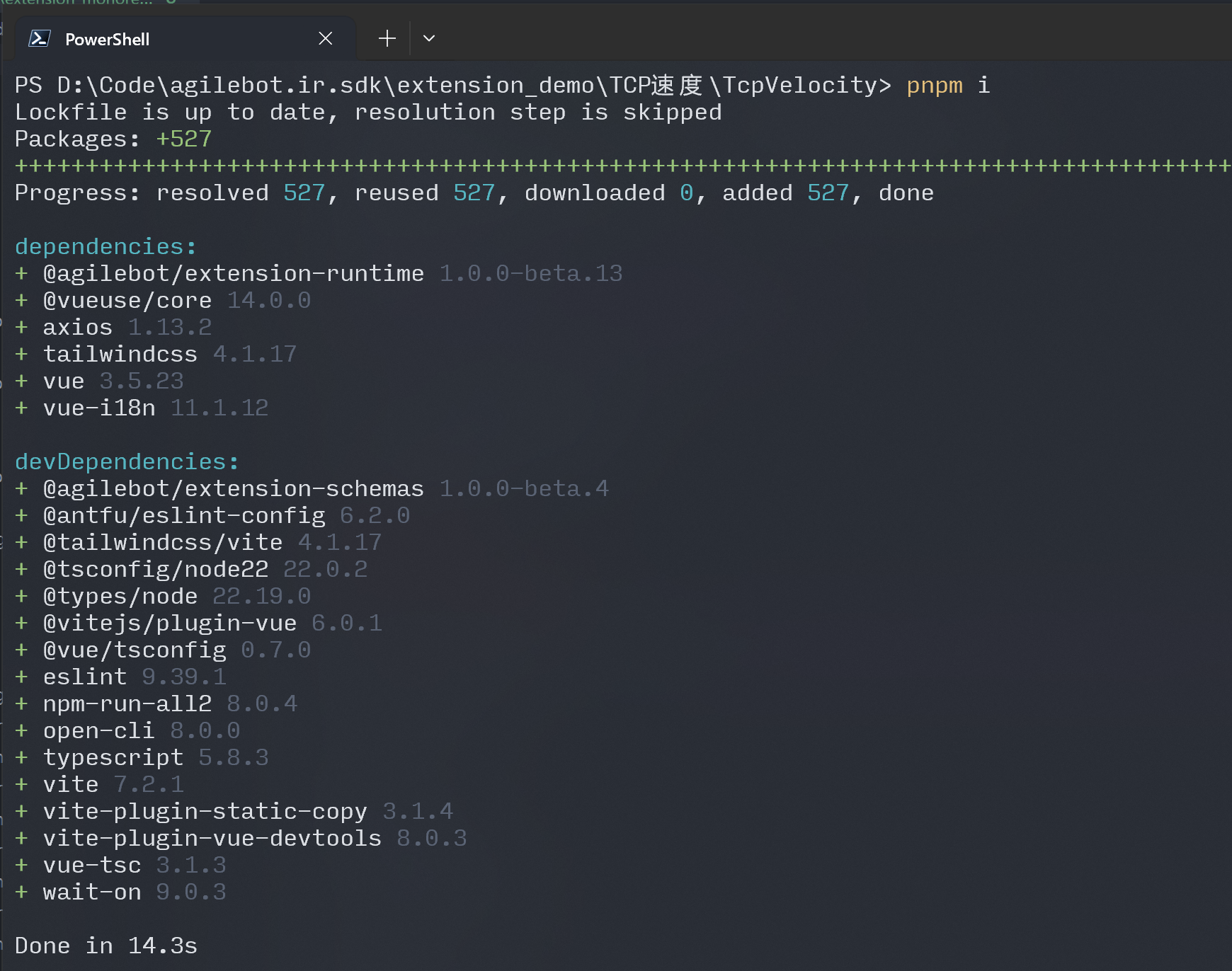Click the green plus-sign progress bar
The image size is (1232, 971).
click(616, 166)
